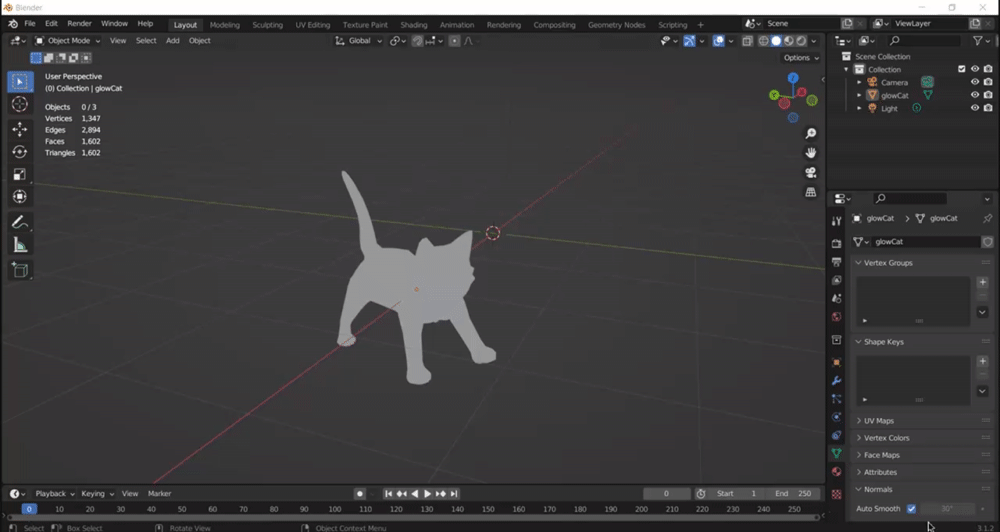Hide glowCat in viewport via eye icon

point(974,95)
